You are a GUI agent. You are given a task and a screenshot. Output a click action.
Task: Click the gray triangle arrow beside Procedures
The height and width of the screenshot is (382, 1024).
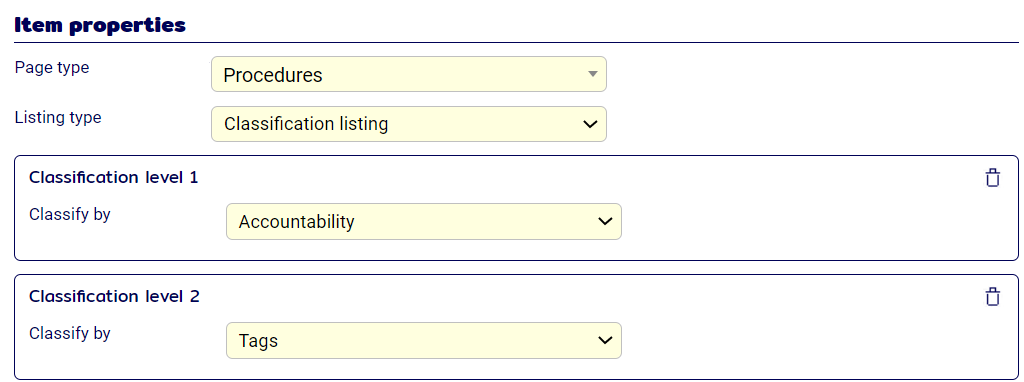coord(592,74)
